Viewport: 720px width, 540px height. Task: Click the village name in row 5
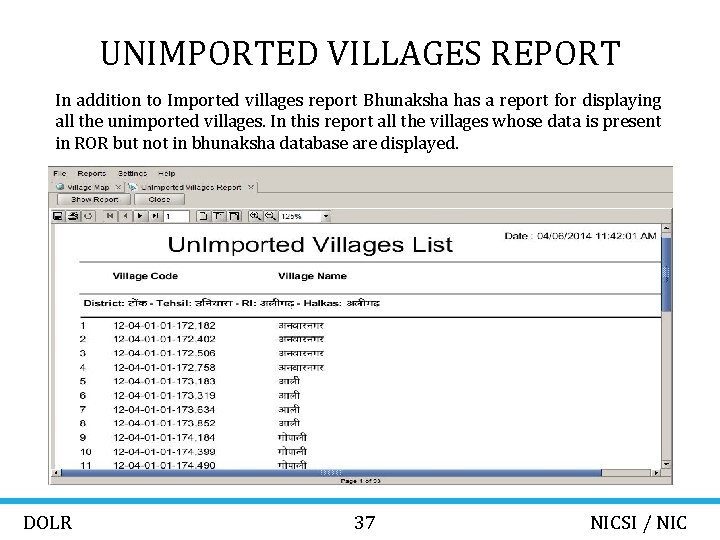(x=289, y=381)
